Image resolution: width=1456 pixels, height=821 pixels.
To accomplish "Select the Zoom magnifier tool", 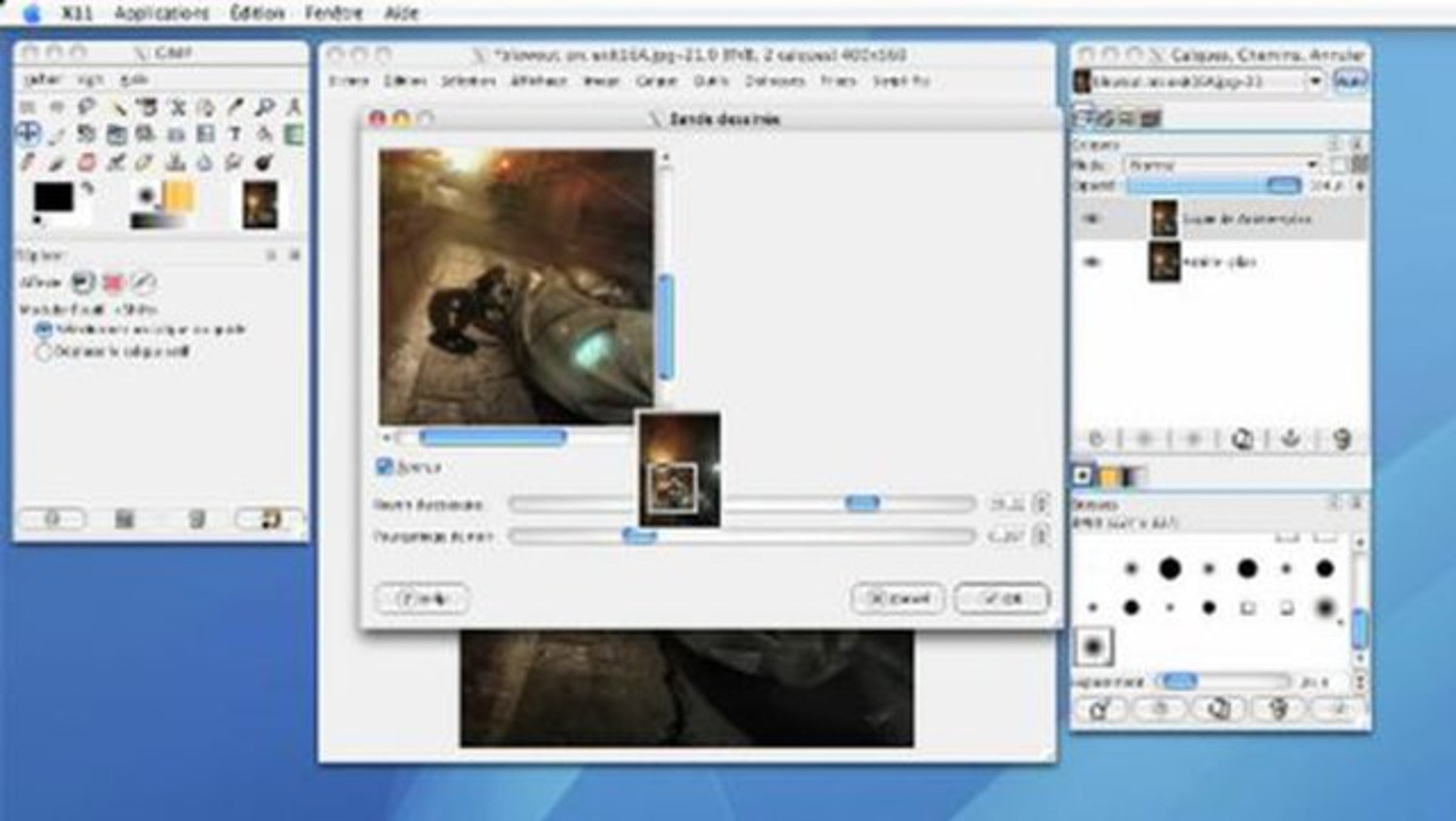I will [x=265, y=107].
